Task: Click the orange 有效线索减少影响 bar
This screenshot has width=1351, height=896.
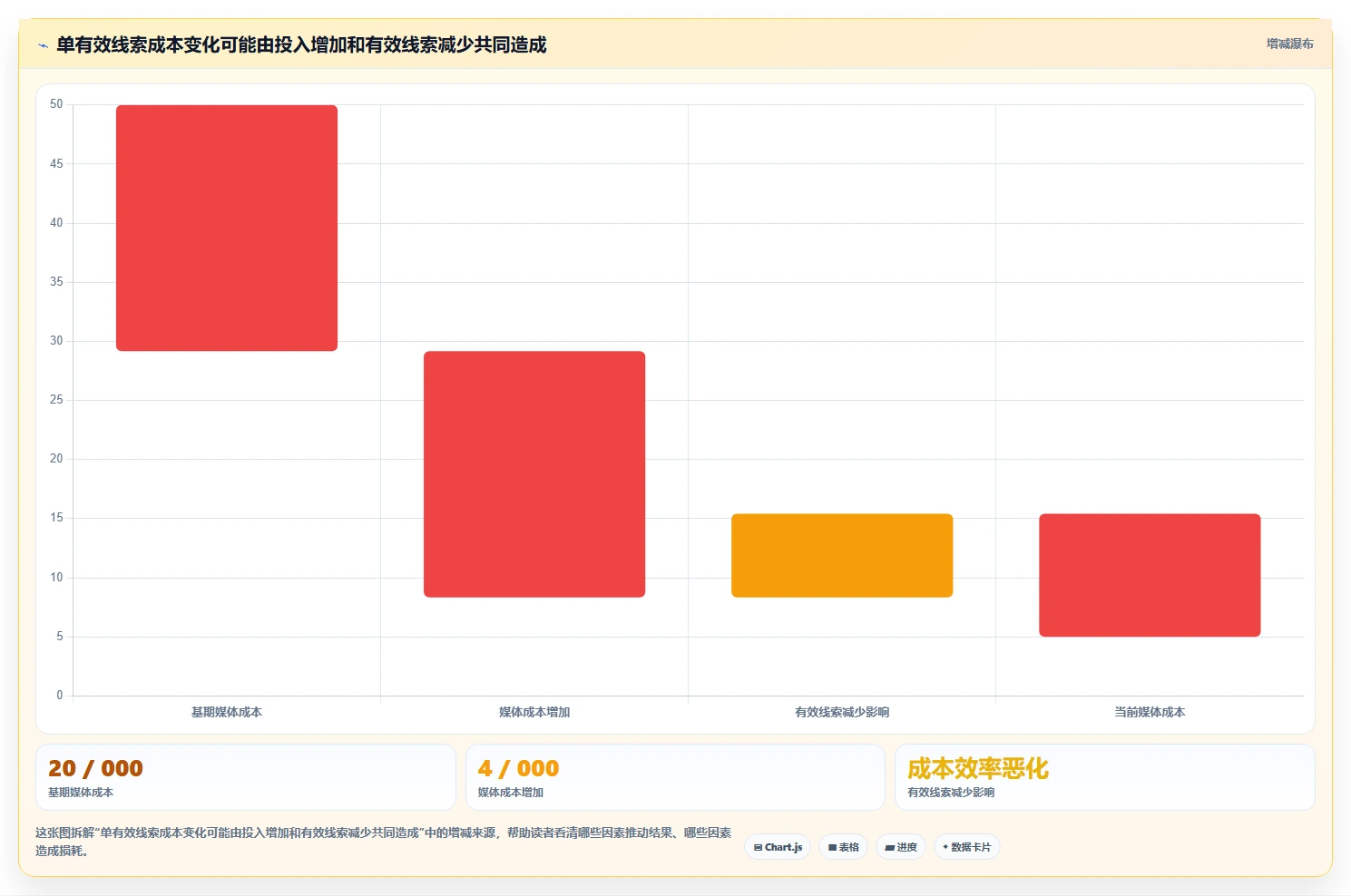Action: click(842, 556)
